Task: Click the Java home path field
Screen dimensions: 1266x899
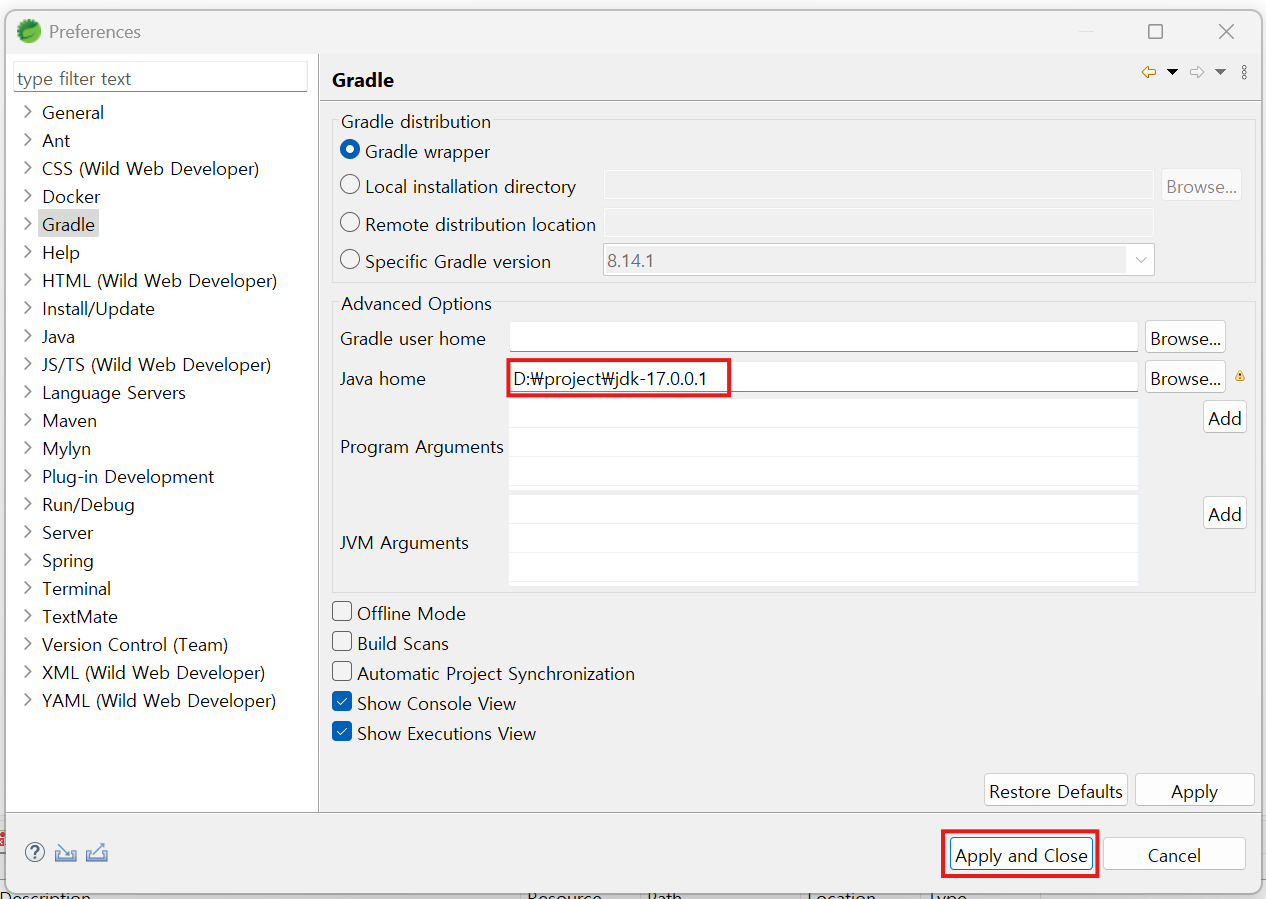Action: pos(823,377)
